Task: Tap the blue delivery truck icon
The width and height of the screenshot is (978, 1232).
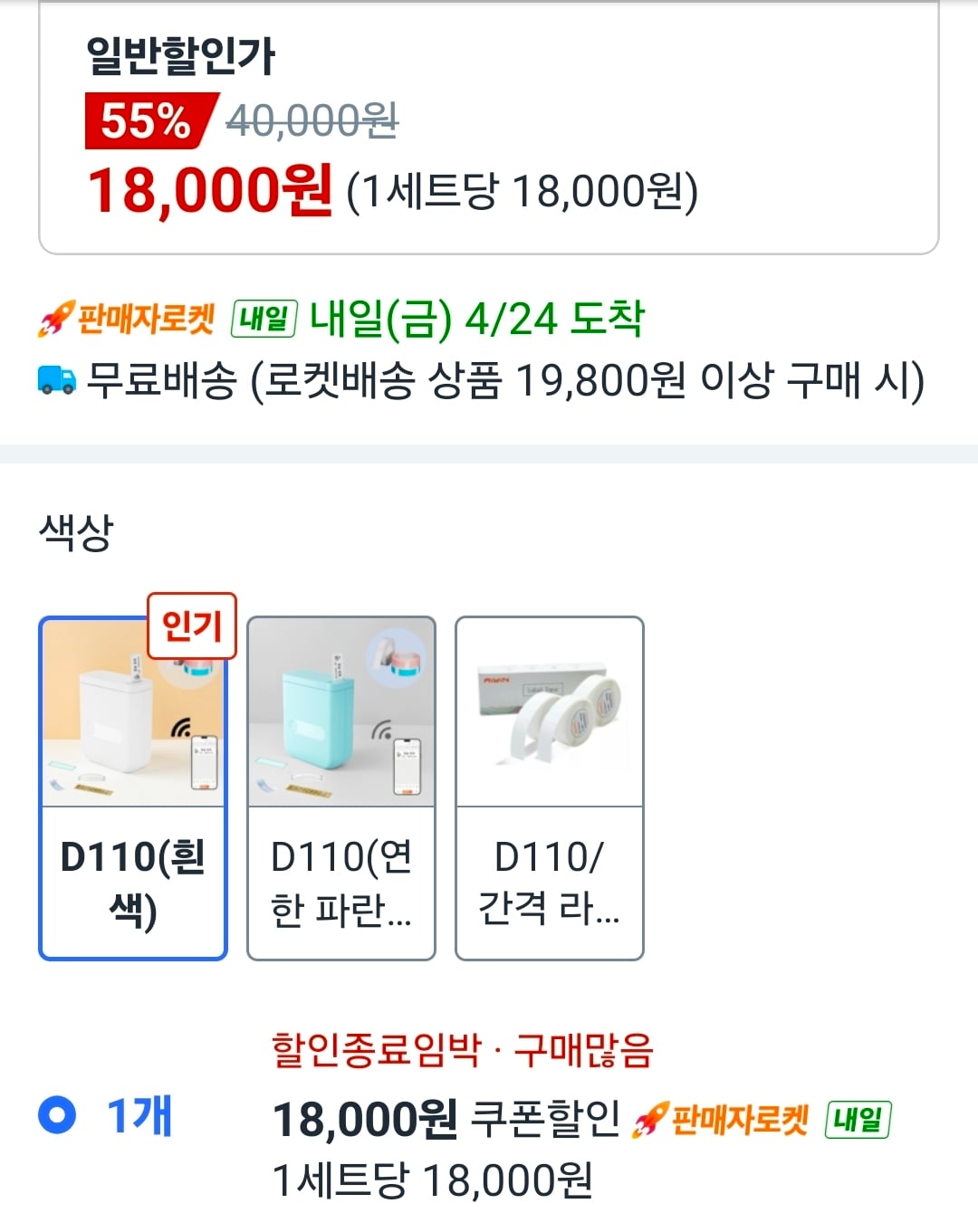Action: (x=57, y=379)
